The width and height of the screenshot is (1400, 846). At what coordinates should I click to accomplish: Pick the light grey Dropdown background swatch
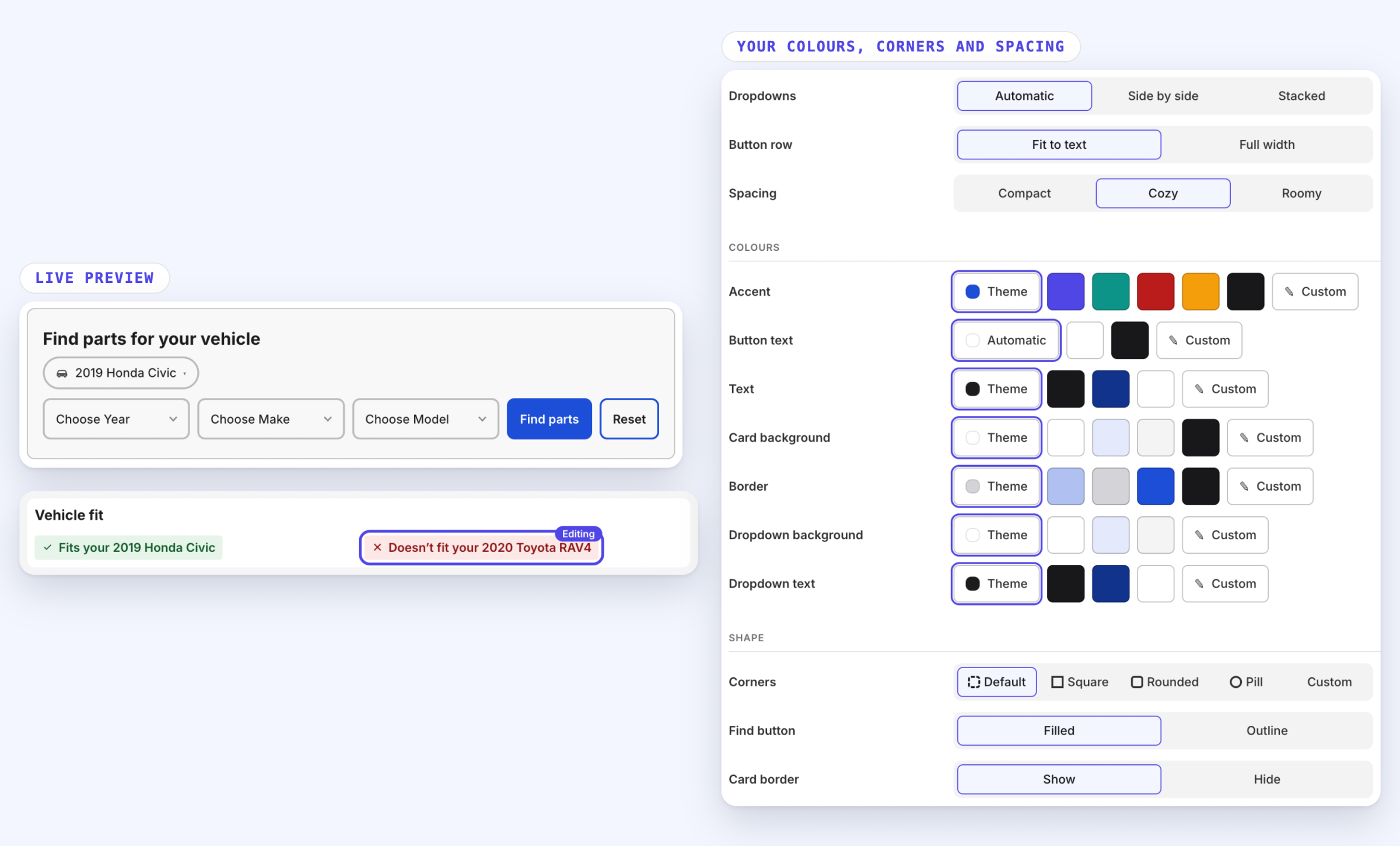[1156, 535]
